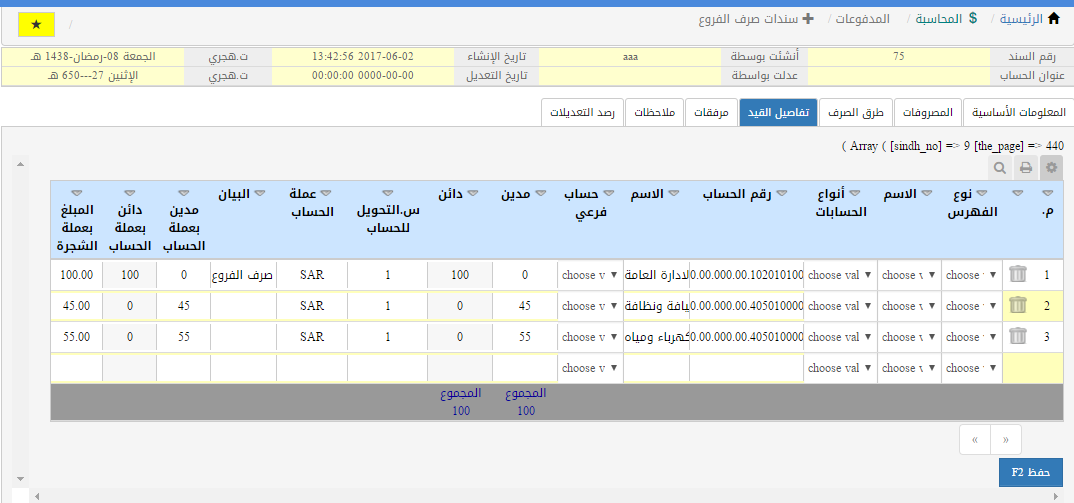The image size is (1074, 503).
Task: Click the home icon in the breadcrumb
Action: (x=1053, y=19)
